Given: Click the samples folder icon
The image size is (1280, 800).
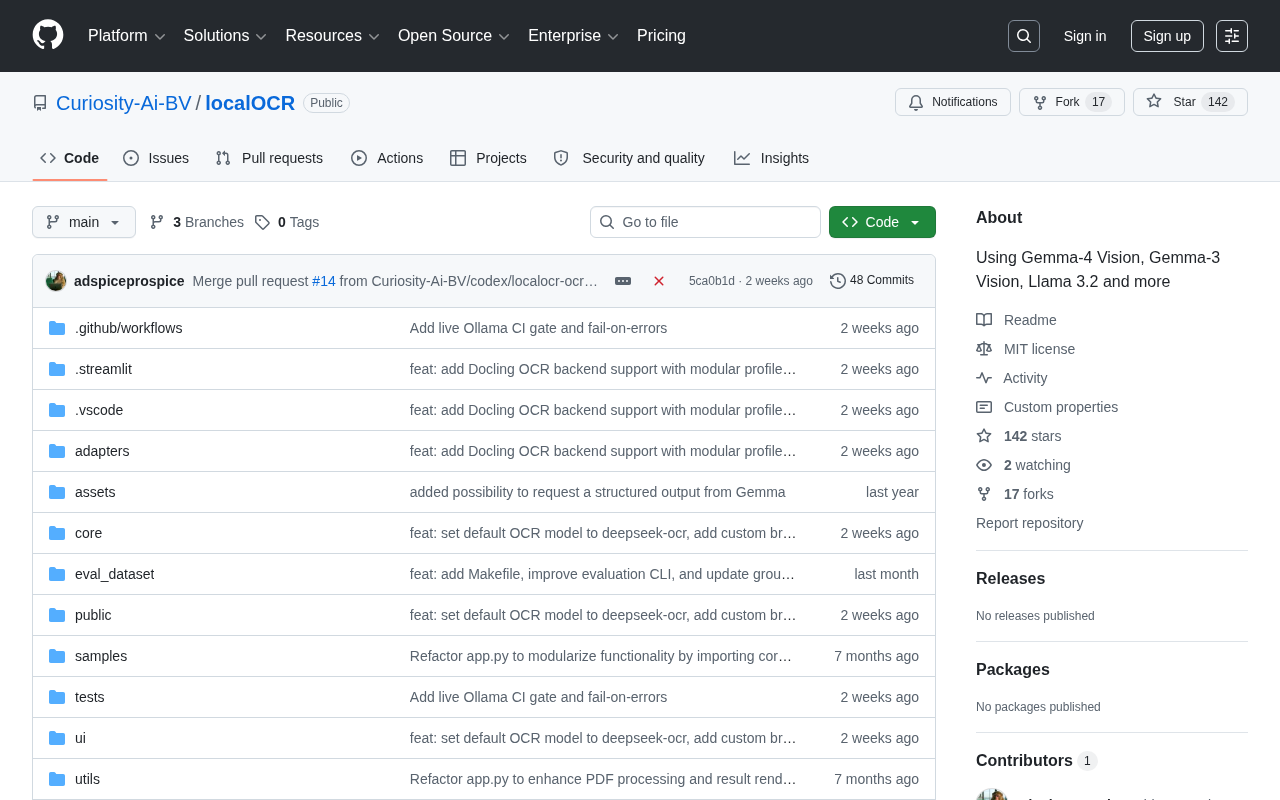Looking at the screenshot, I should point(57,656).
